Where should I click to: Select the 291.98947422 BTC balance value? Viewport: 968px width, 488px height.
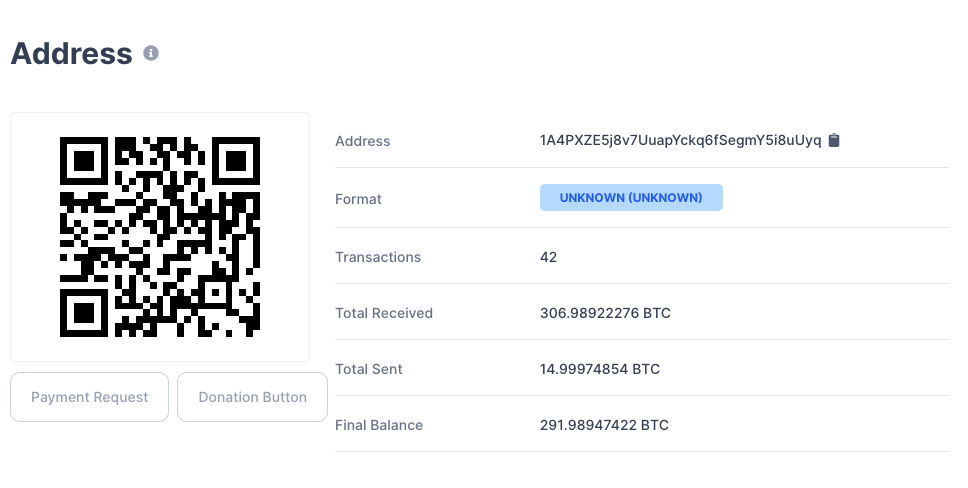(604, 425)
